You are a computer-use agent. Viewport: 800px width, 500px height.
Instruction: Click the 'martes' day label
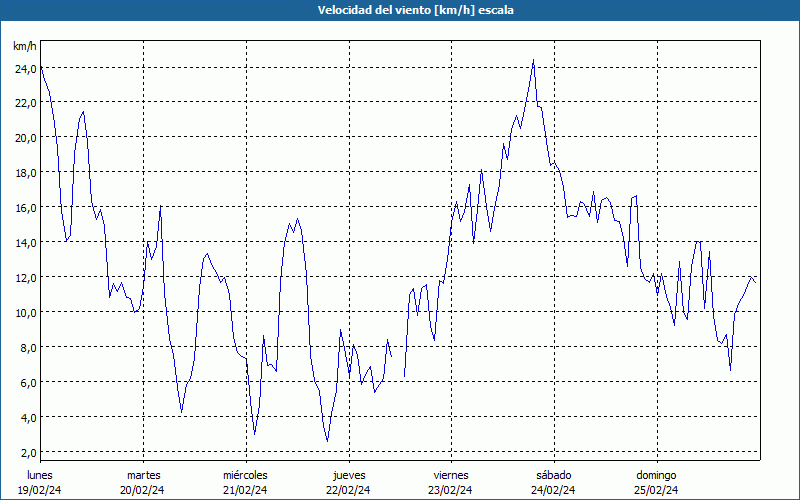(144, 475)
